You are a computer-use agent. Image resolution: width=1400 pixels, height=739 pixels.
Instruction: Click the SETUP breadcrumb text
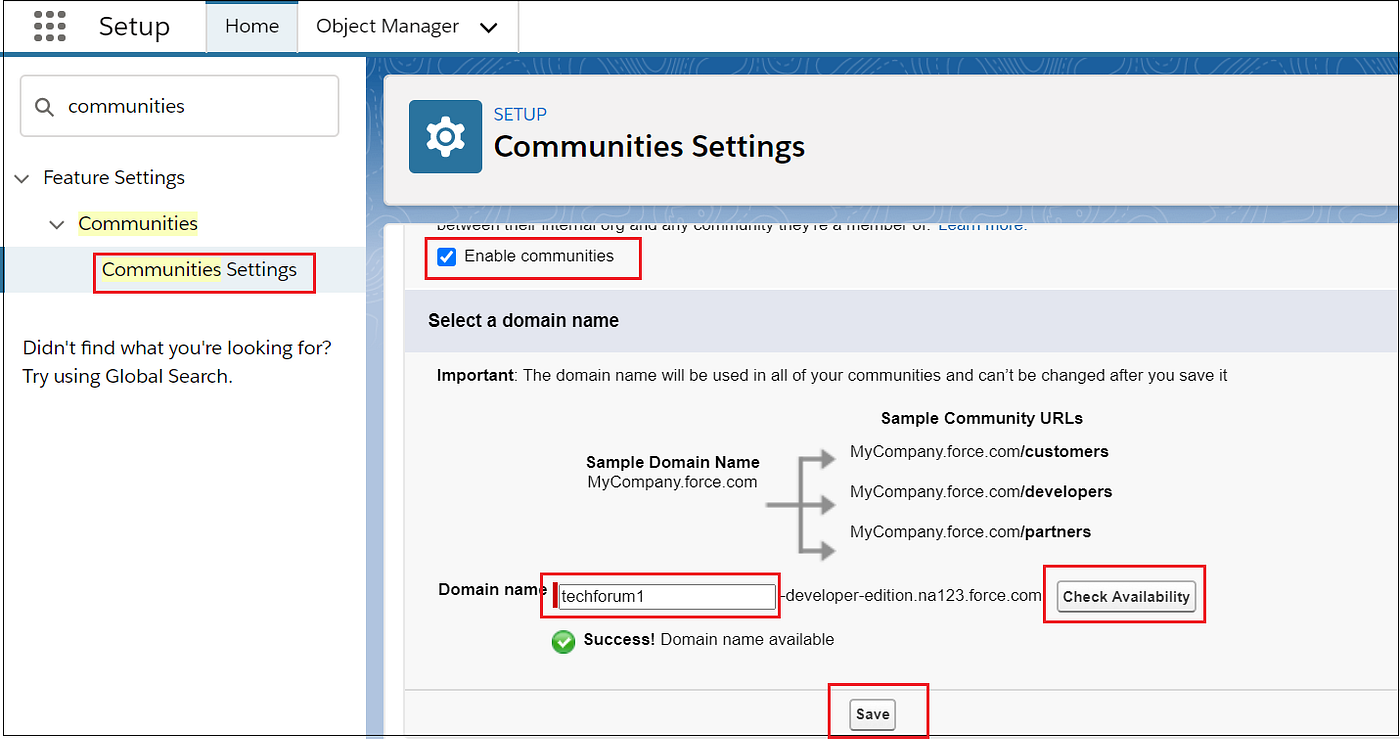coord(520,114)
